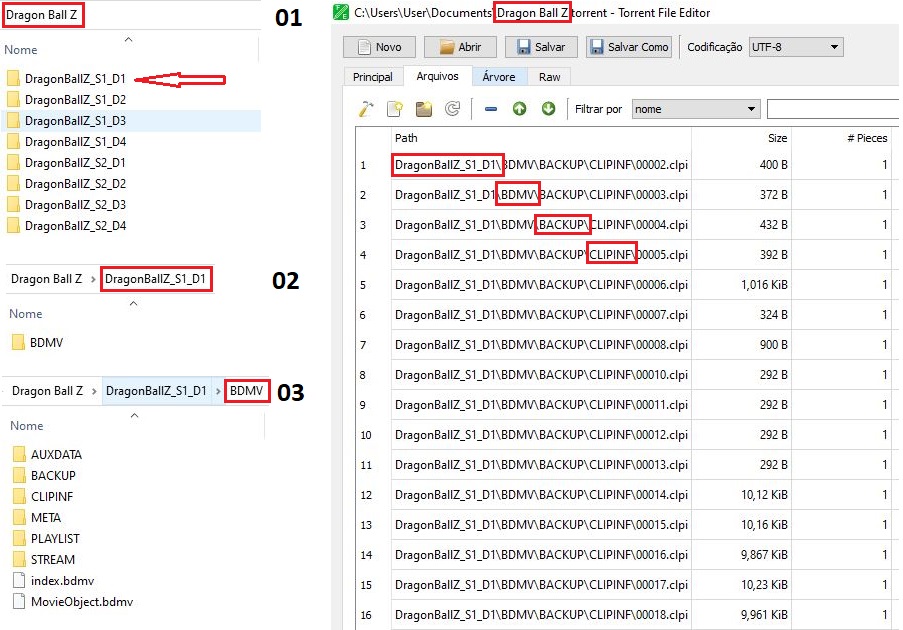Click the filter text input field
903x630 pixels.
pos(833,109)
